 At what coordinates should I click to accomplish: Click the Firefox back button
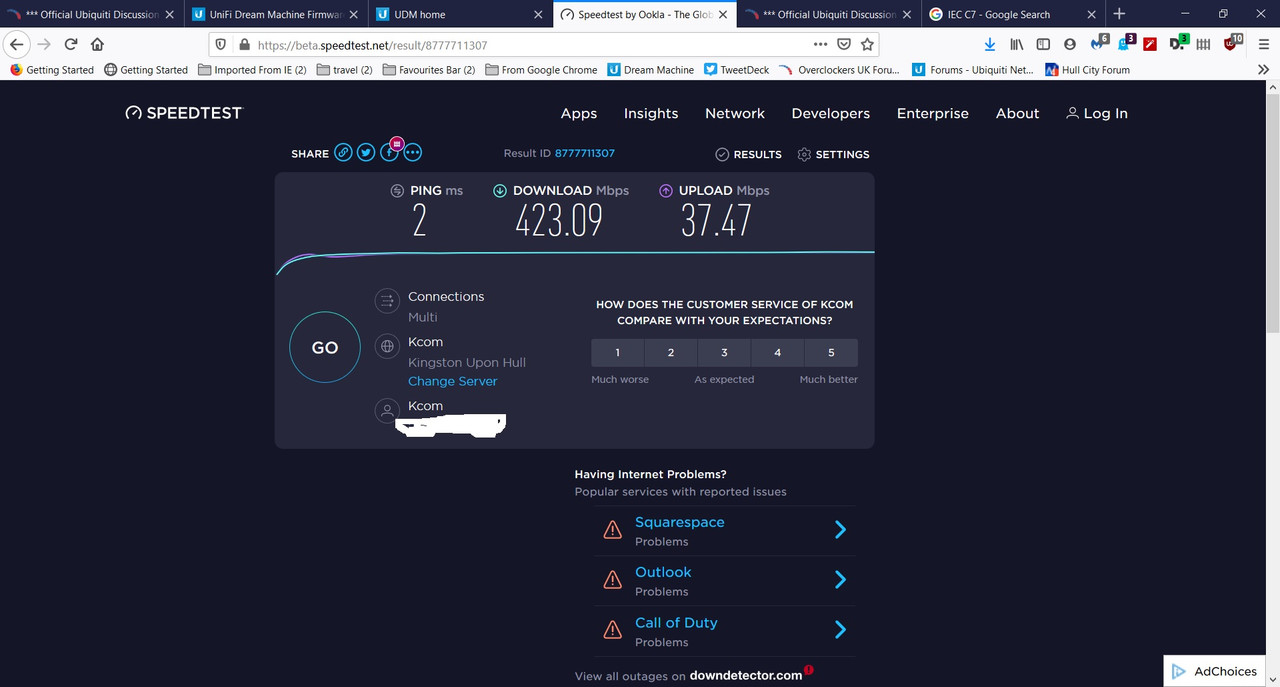point(17,44)
